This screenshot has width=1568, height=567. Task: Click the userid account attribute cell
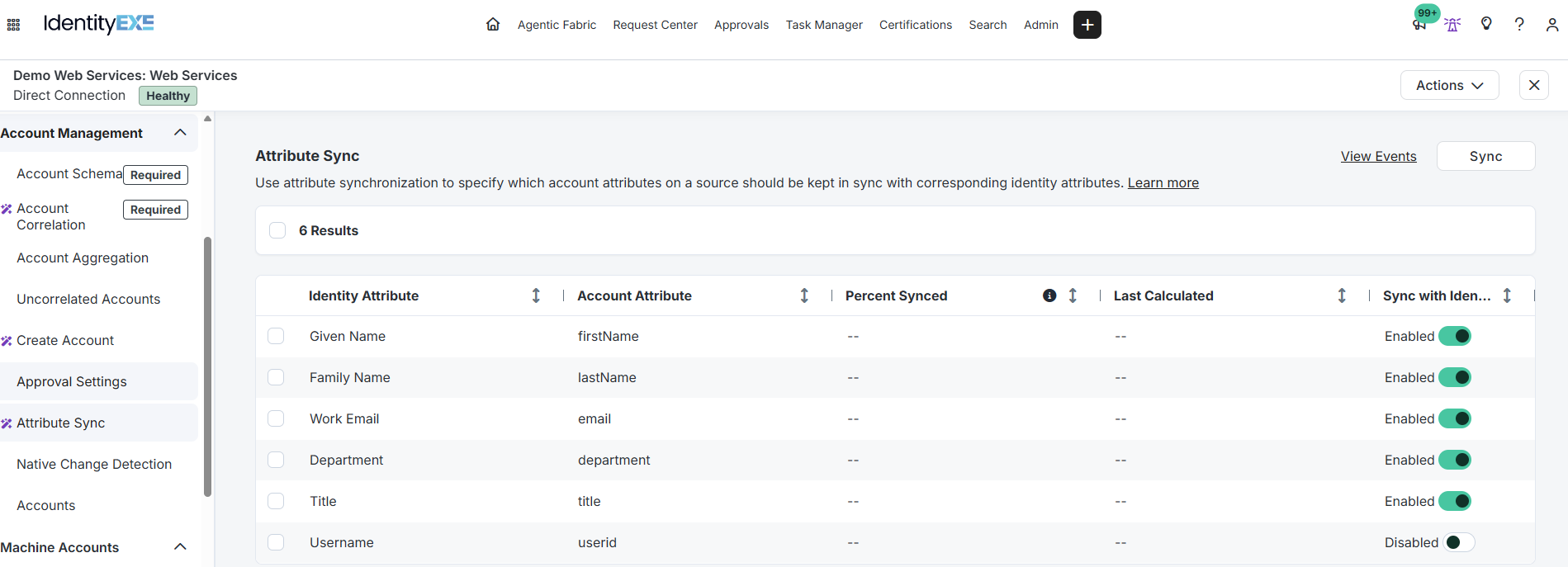click(x=597, y=542)
